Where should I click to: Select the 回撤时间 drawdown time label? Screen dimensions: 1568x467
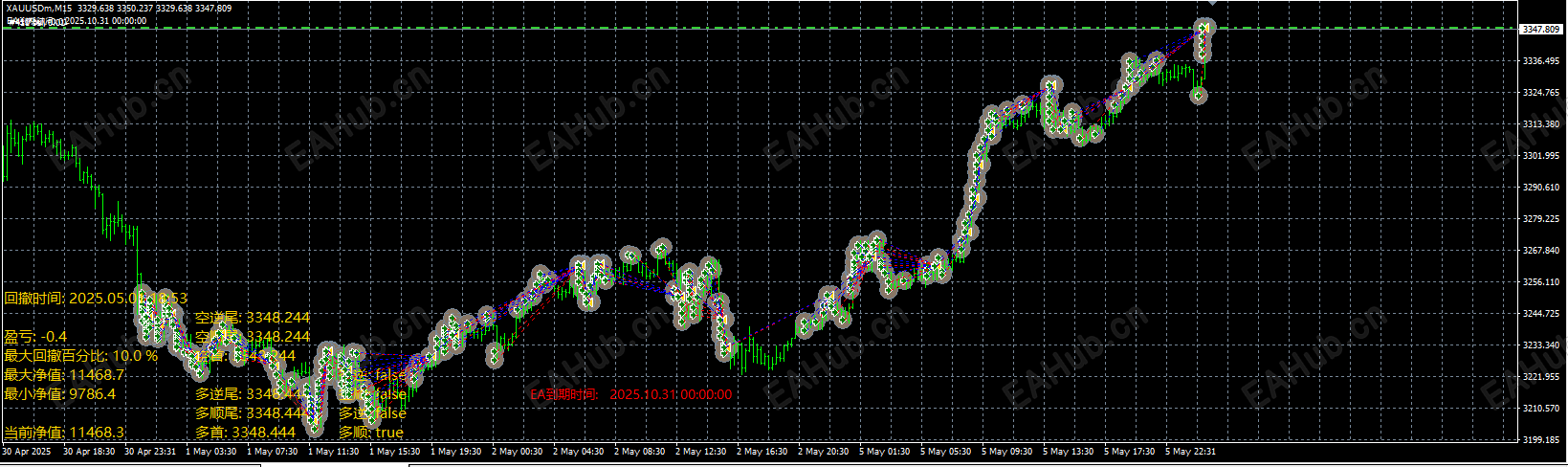(96, 299)
